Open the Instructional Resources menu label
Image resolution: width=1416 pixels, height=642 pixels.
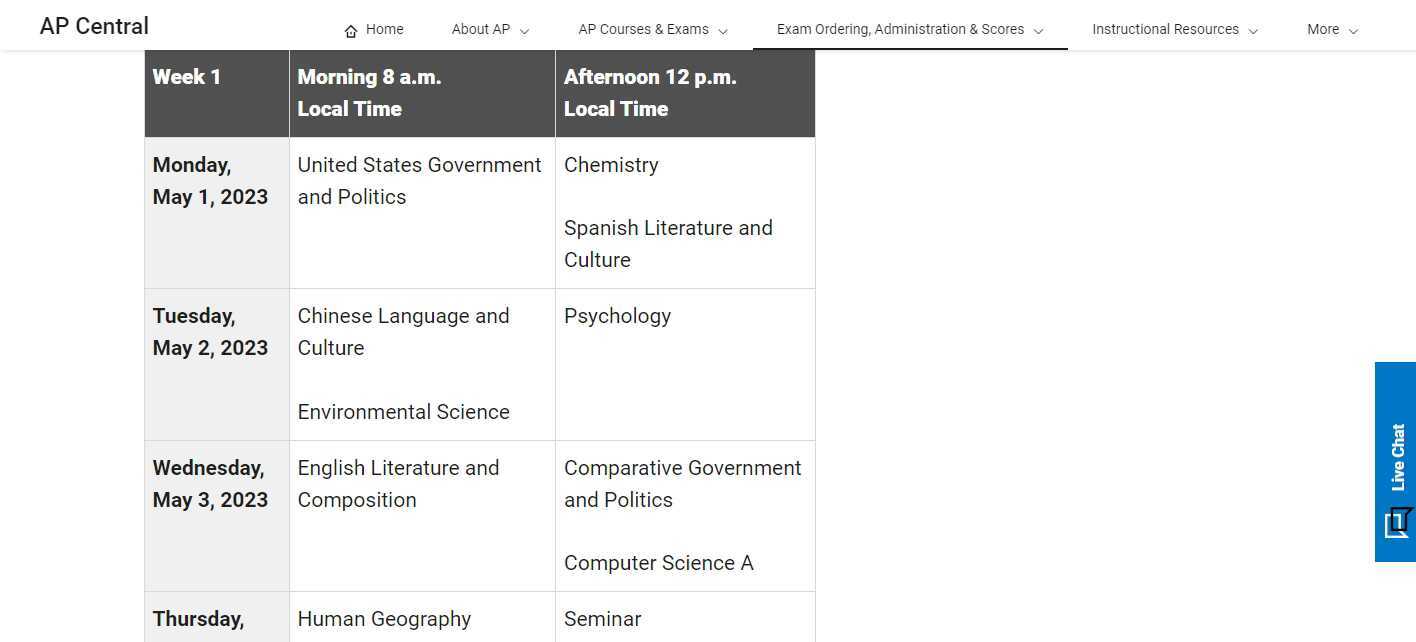click(x=1165, y=29)
